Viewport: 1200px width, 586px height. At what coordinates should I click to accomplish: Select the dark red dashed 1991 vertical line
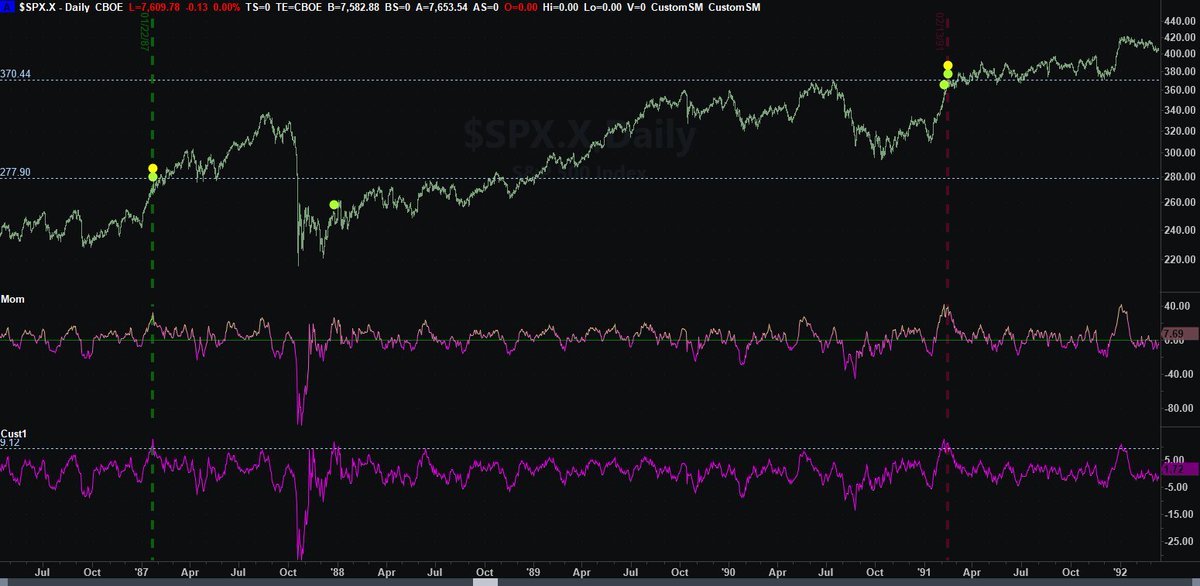(947, 290)
